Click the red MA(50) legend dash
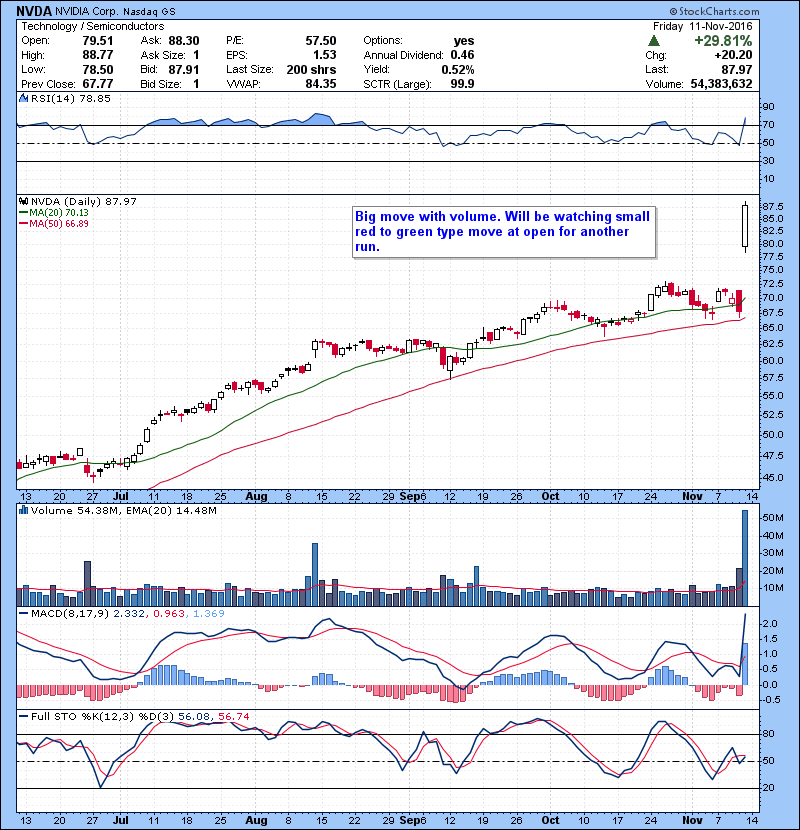This screenshot has height=830, width=800. tap(24, 224)
